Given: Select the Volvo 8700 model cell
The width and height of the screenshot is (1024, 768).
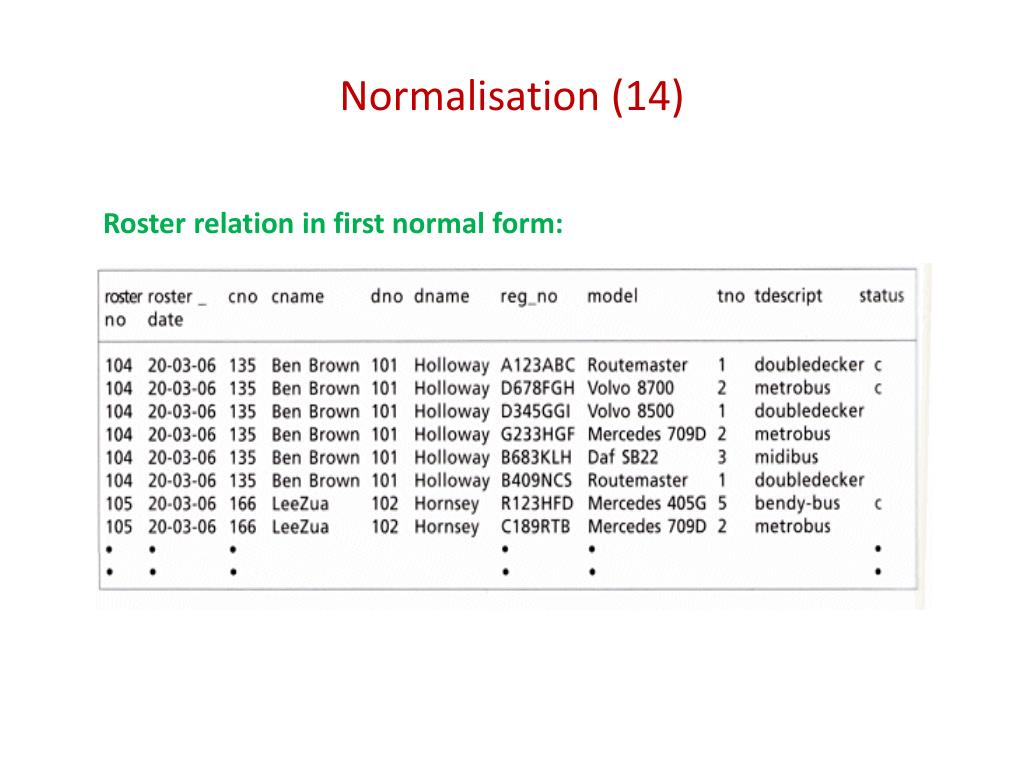Looking at the screenshot, I should pyautogui.click(x=630, y=388).
